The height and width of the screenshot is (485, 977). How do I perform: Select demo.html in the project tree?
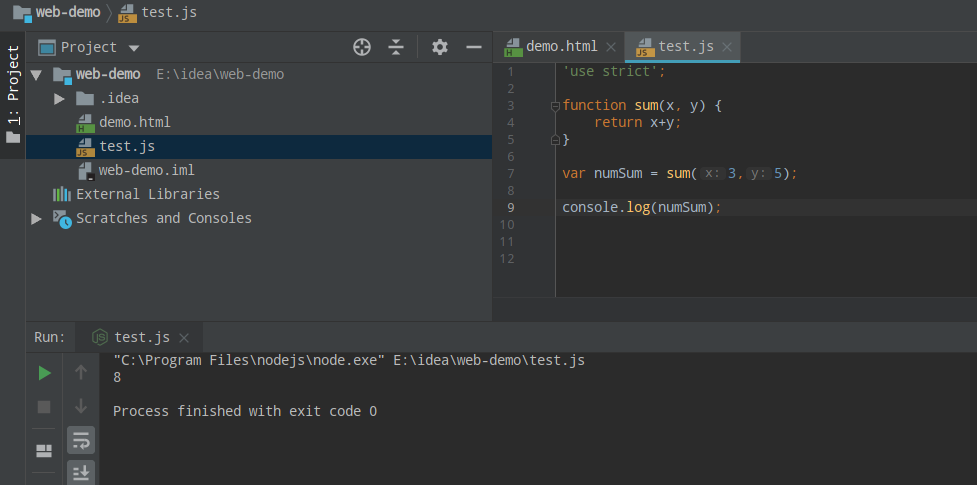(135, 122)
